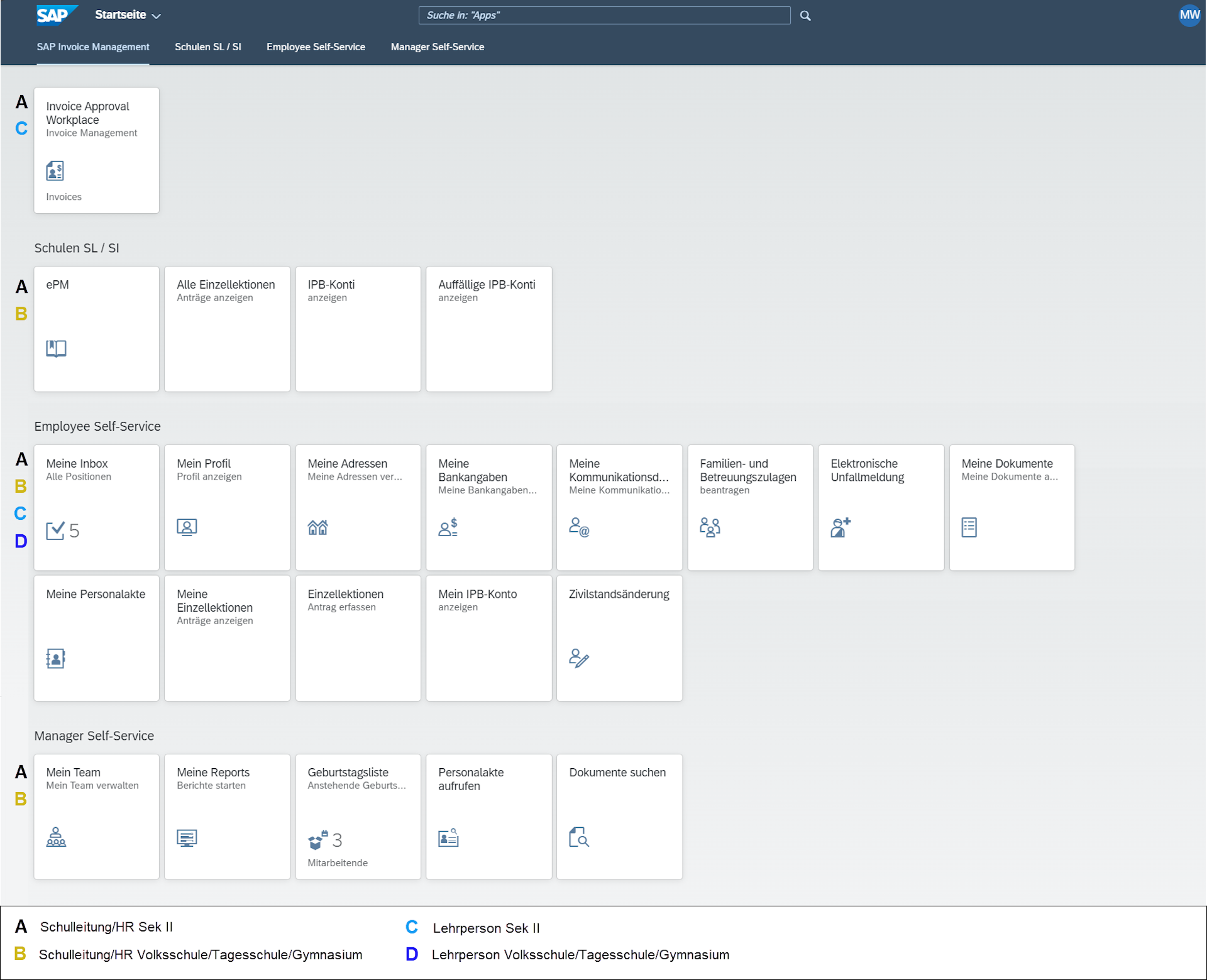Click the search magnifier icon

[x=805, y=16]
